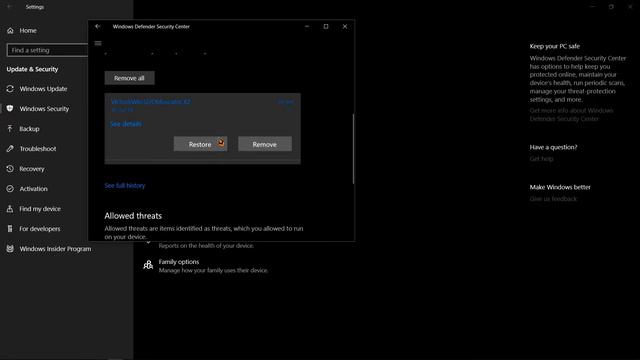Click the Home house icon

[10, 31]
